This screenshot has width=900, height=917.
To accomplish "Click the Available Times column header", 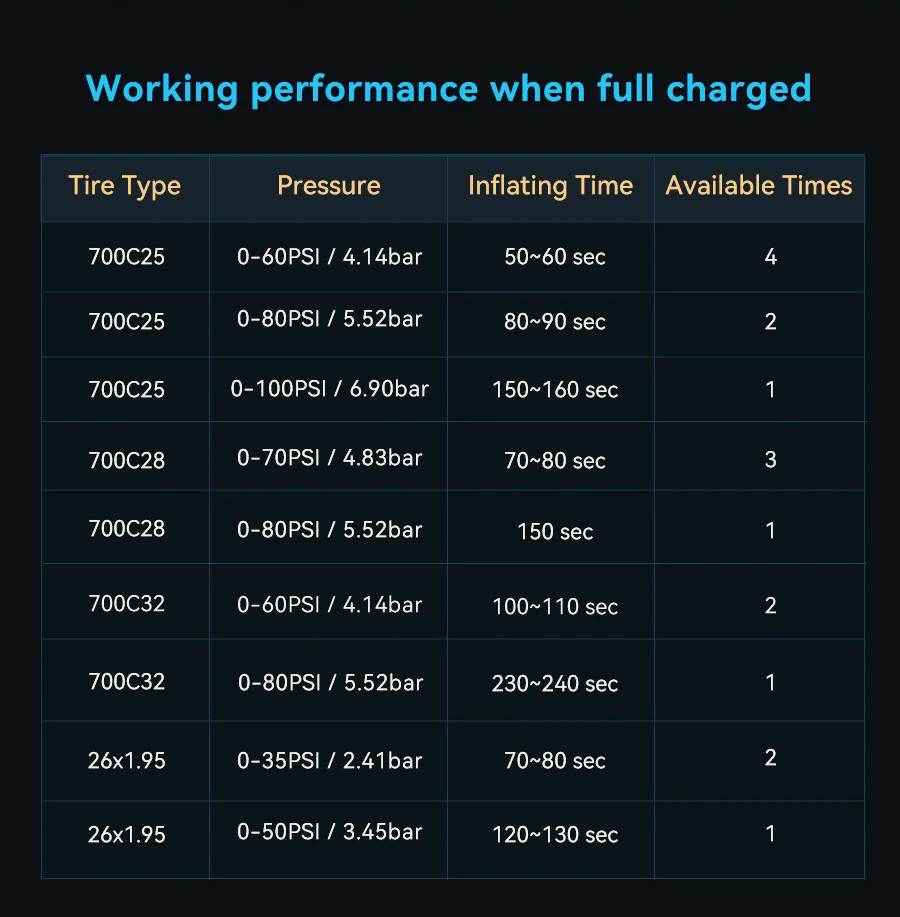I will (x=759, y=186).
